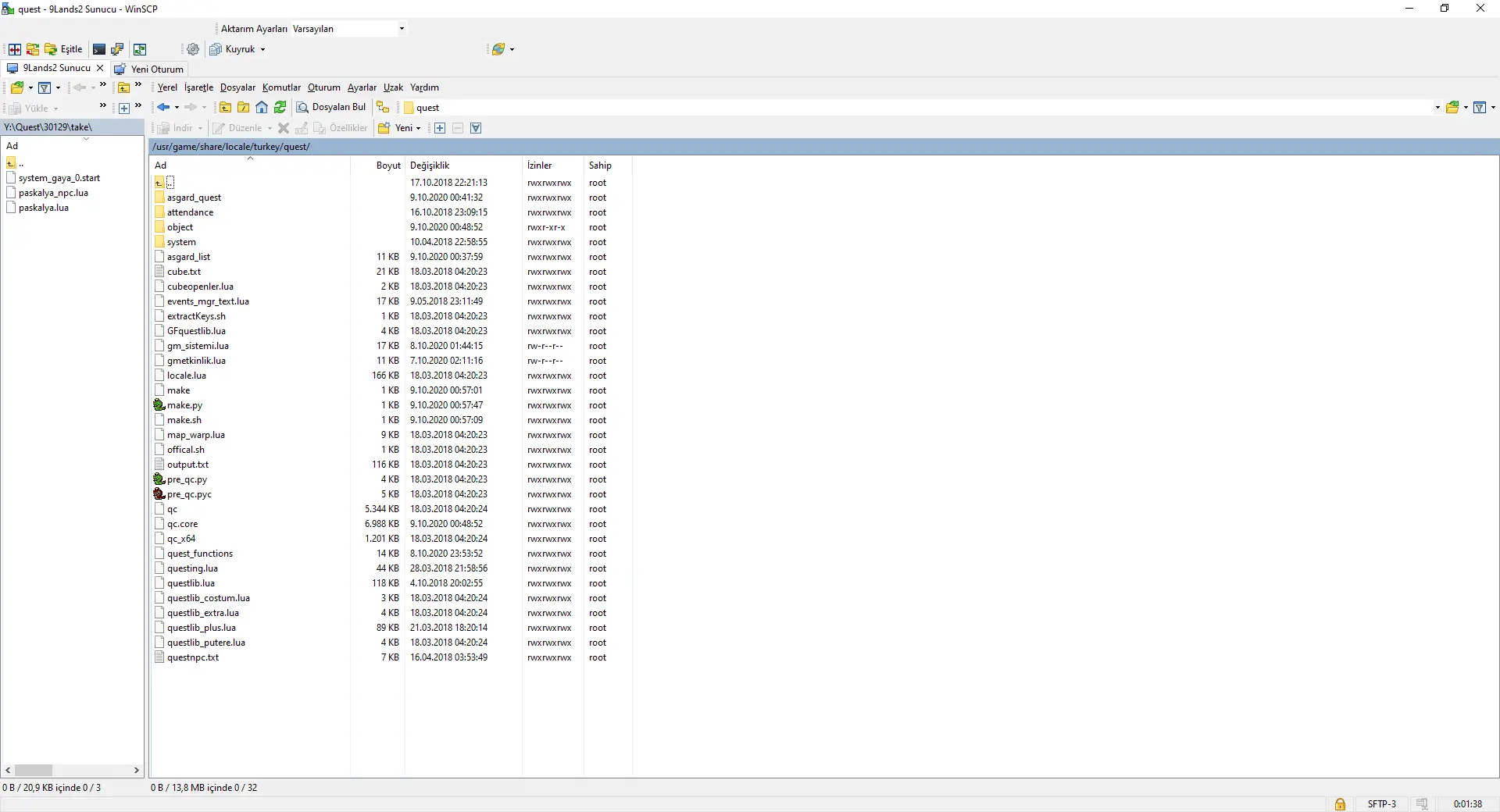Open the terminal console icon
The image size is (1500, 812).
point(99,49)
